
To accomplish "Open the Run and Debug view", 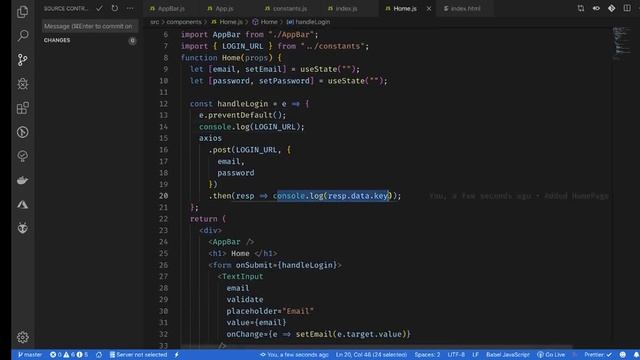I will (x=22, y=84).
